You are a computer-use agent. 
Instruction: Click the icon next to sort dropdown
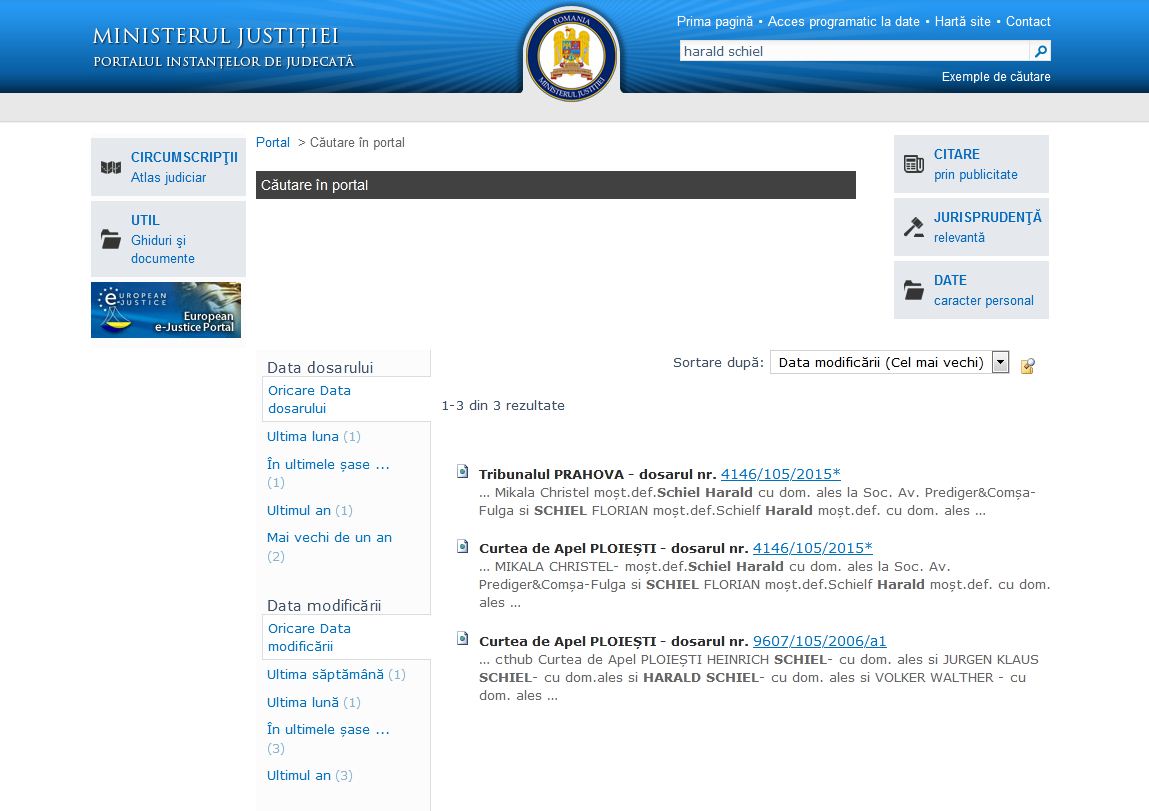point(1027,365)
